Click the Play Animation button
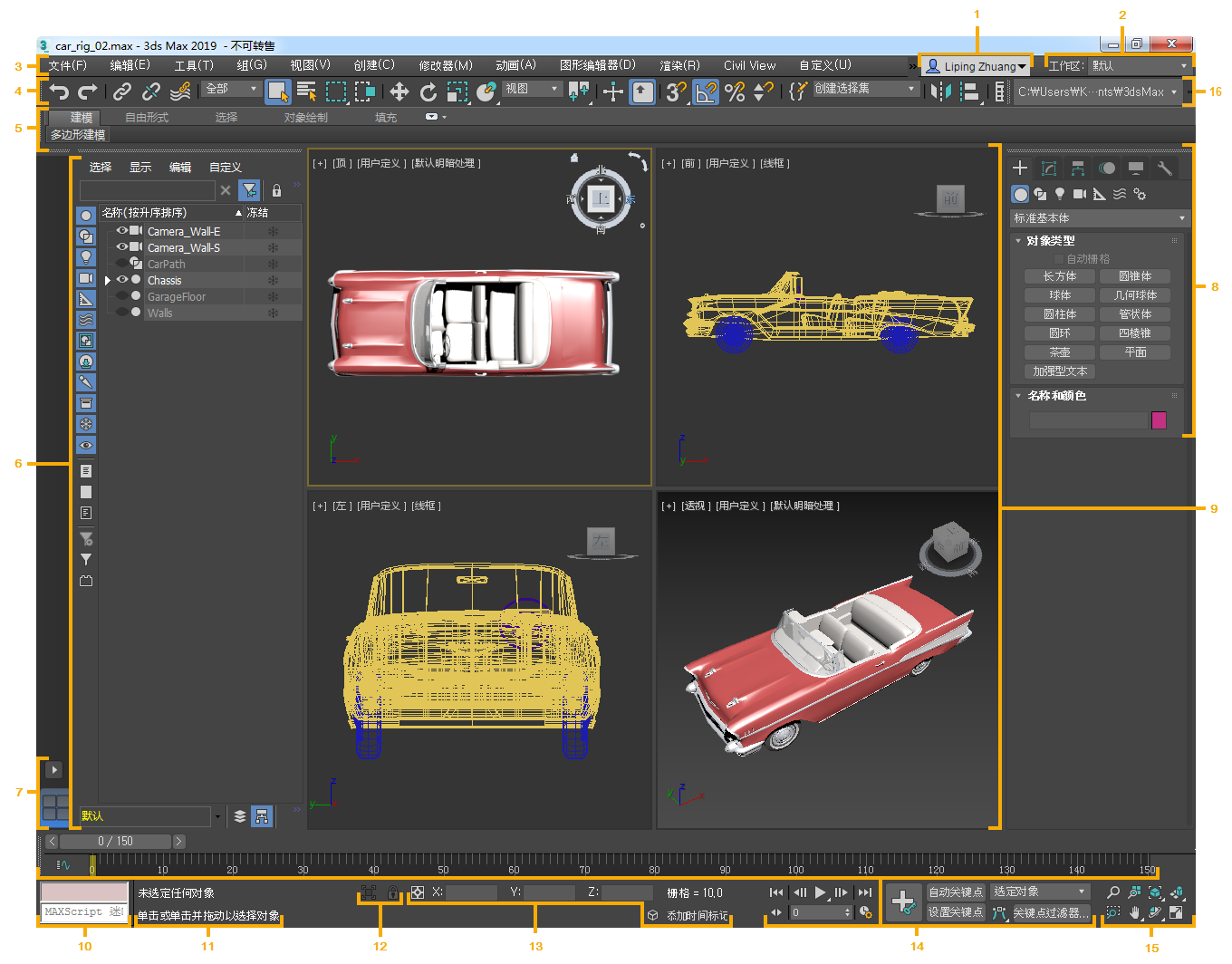The height and width of the screenshot is (964, 1232). [820, 892]
